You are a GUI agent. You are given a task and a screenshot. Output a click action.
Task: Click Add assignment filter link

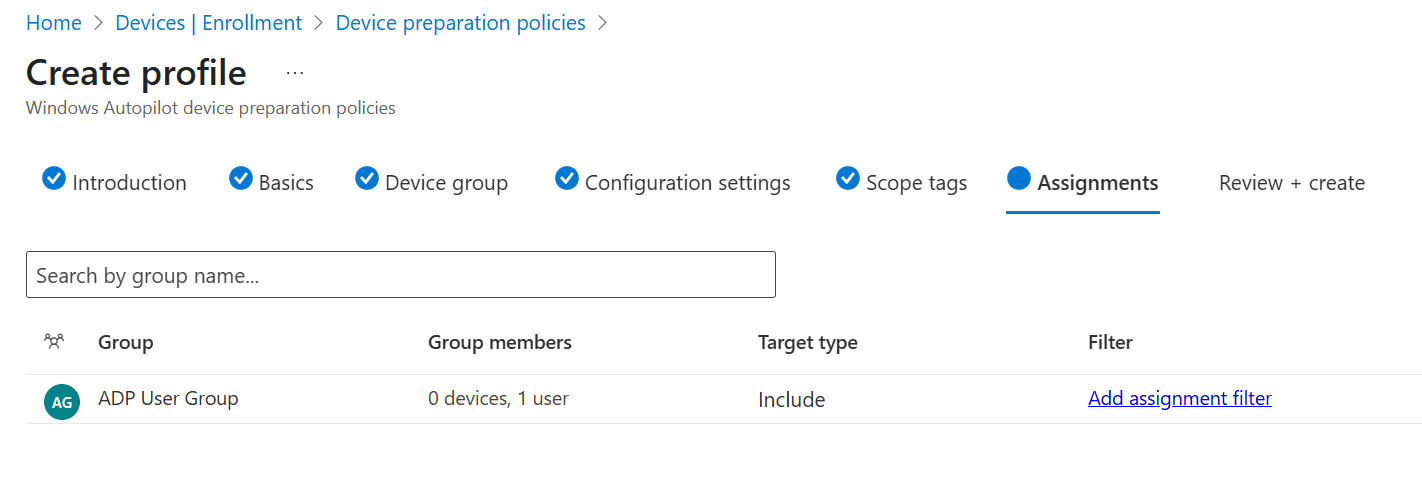point(1179,399)
